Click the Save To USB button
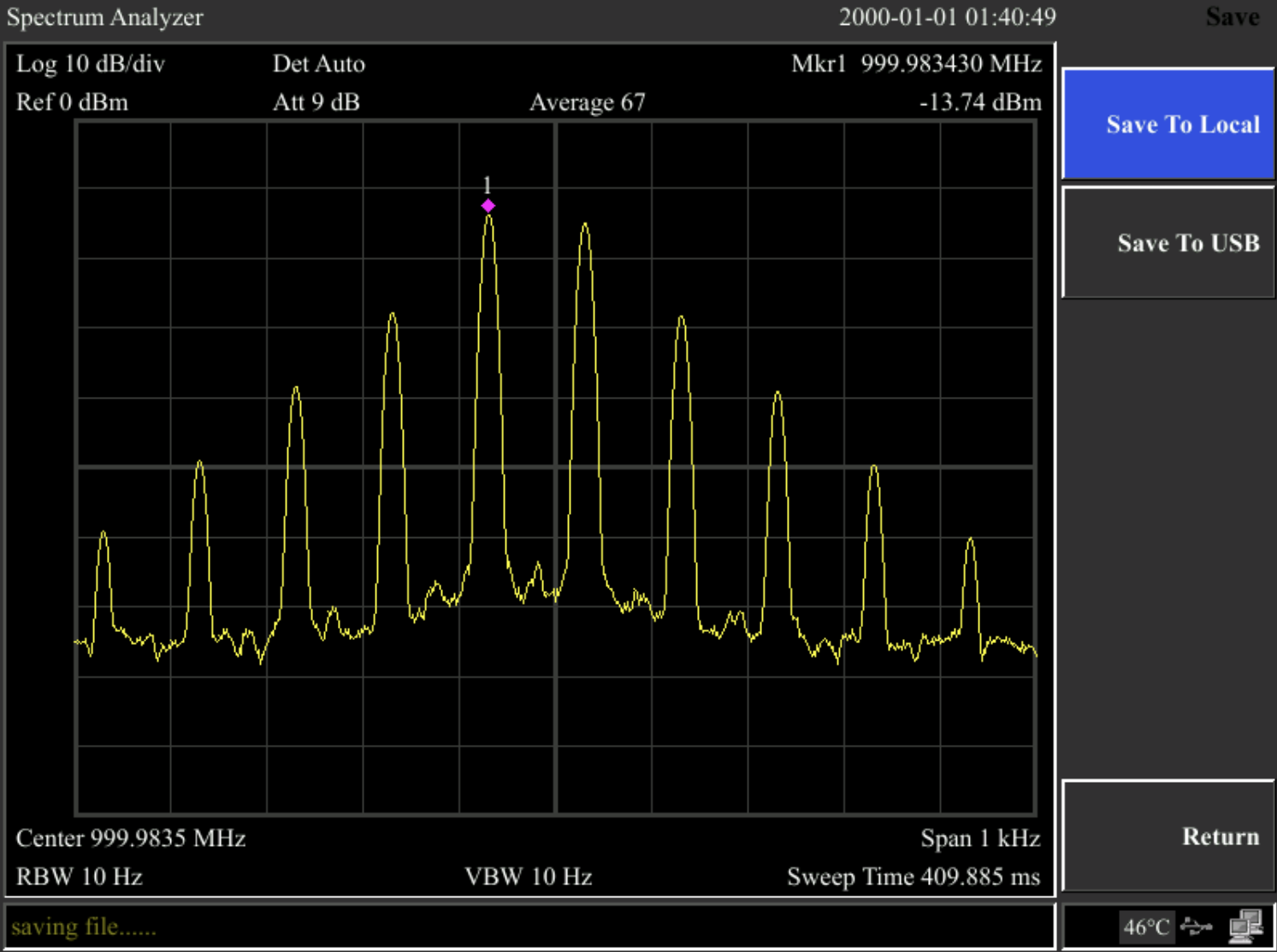 (1187, 244)
